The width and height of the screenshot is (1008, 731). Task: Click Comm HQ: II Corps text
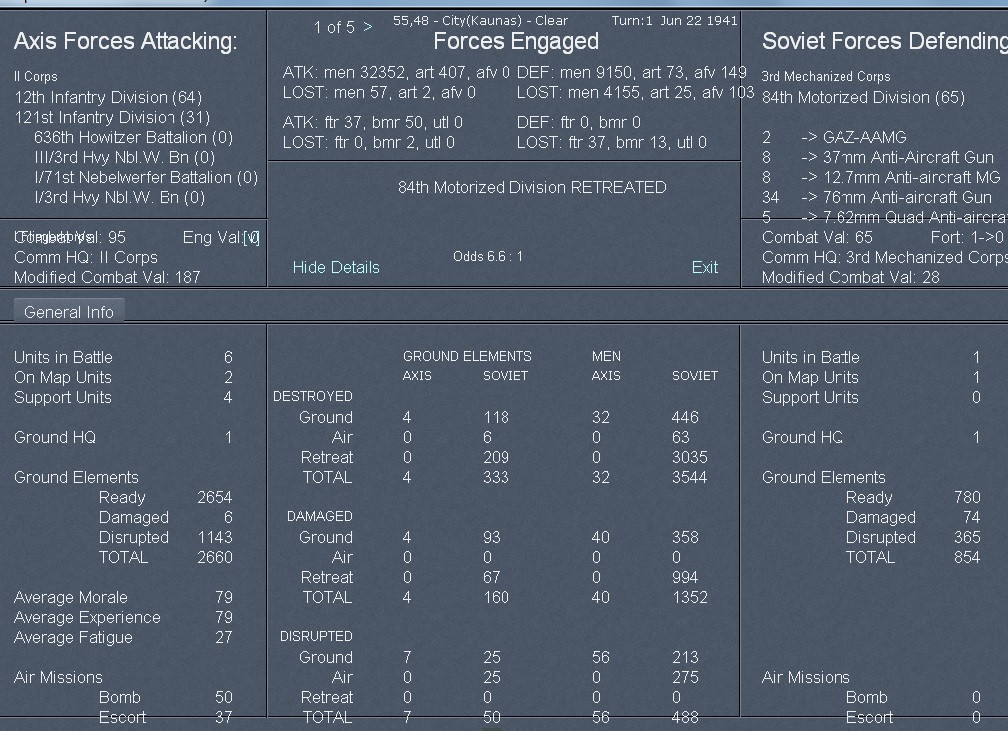86,258
